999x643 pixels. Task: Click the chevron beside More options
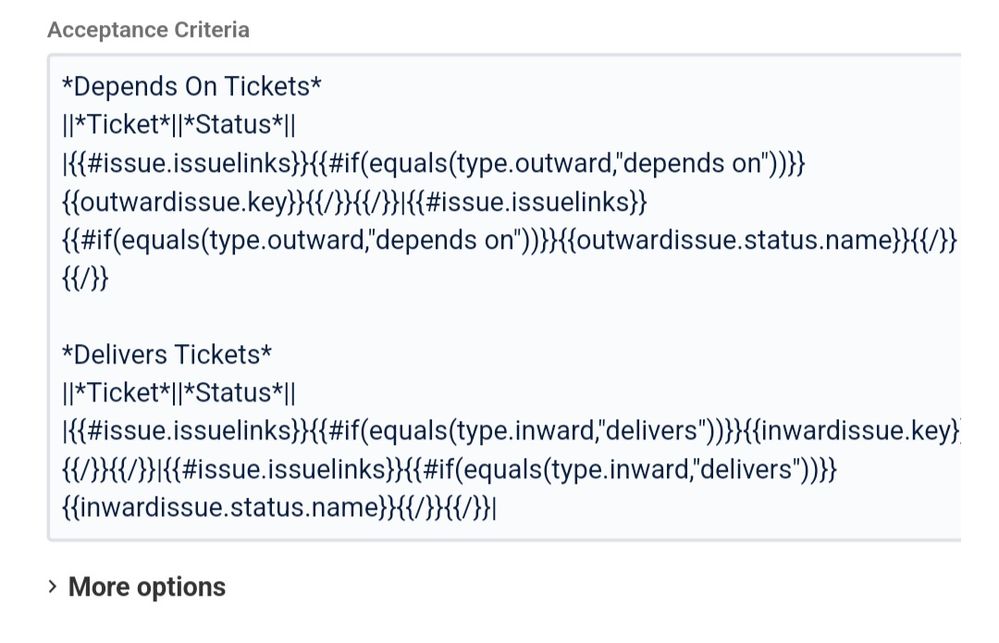click(x=53, y=587)
